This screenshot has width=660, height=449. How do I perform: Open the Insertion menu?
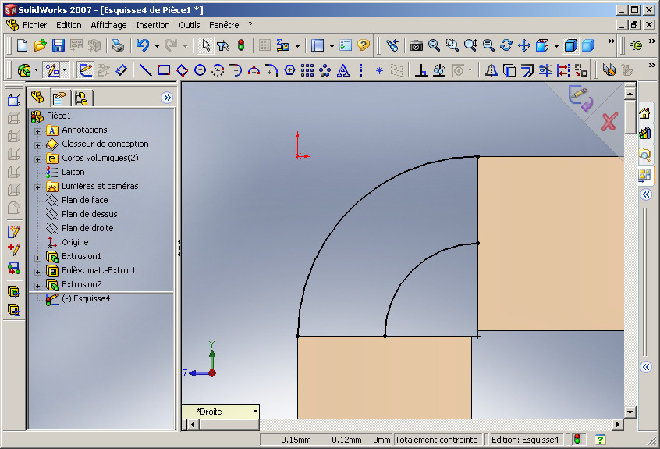(152, 25)
